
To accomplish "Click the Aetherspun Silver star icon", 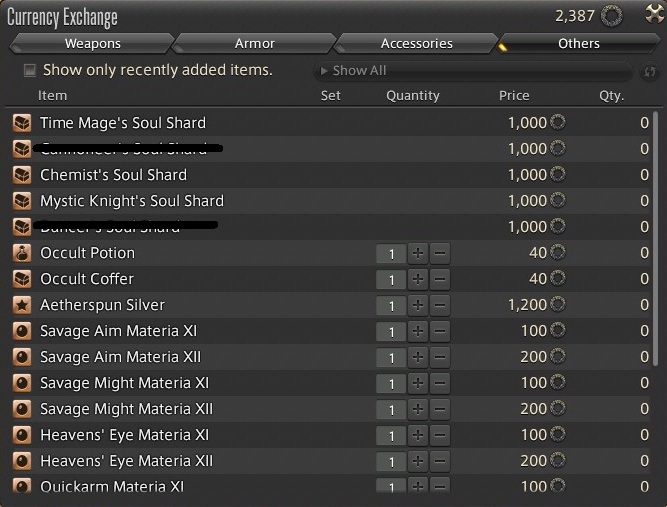I will [x=22, y=305].
